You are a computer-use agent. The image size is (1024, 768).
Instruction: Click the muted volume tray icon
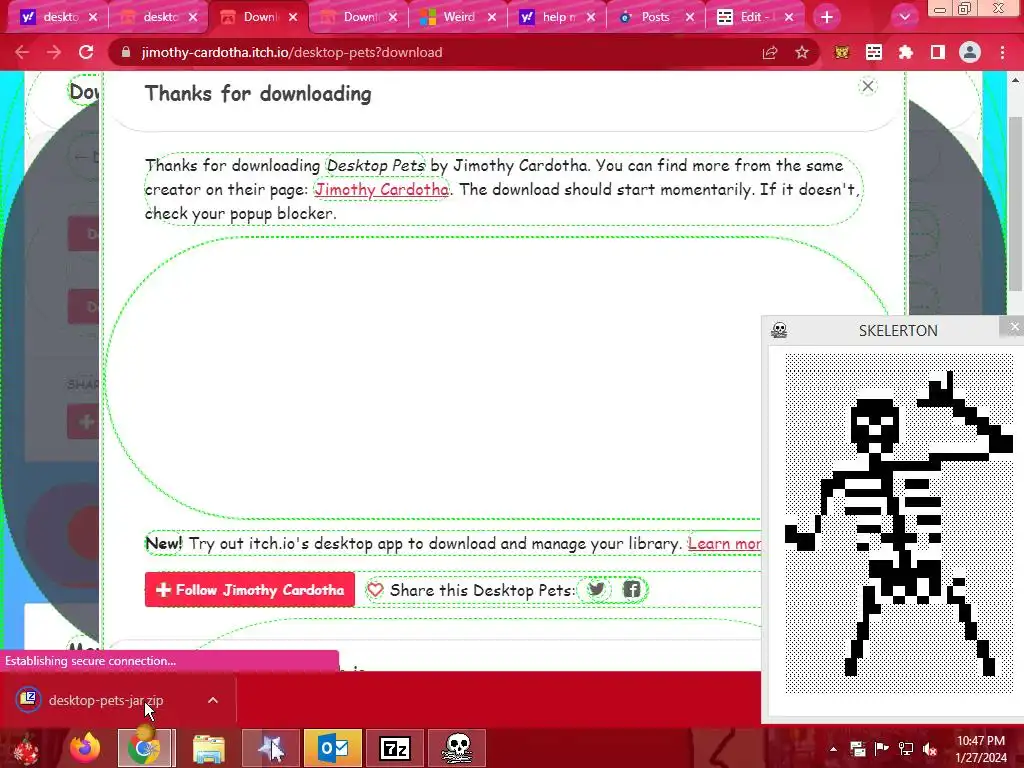(930, 749)
